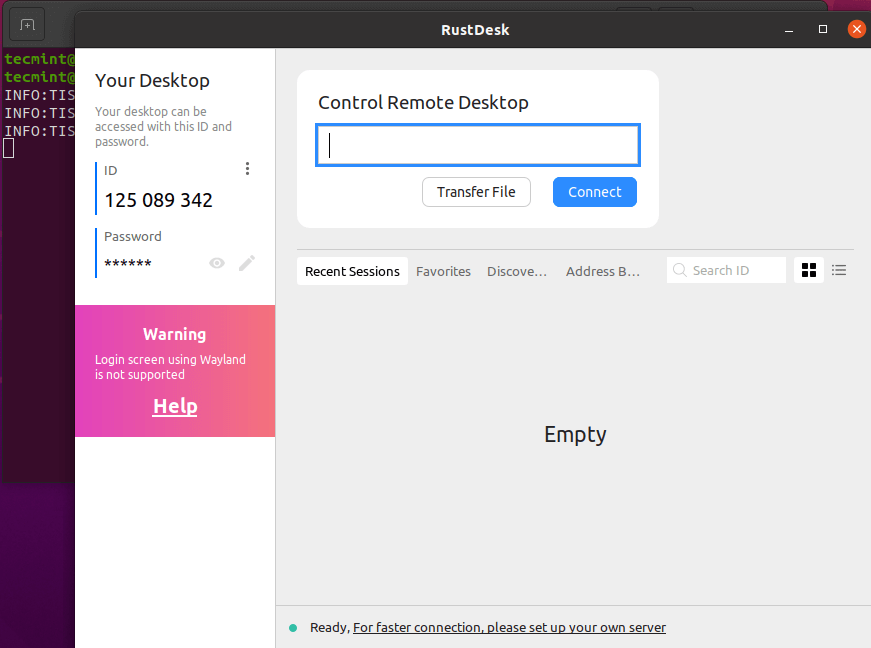The width and height of the screenshot is (871, 648).
Task: Expand the Address Book section
Action: pyautogui.click(x=603, y=270)
